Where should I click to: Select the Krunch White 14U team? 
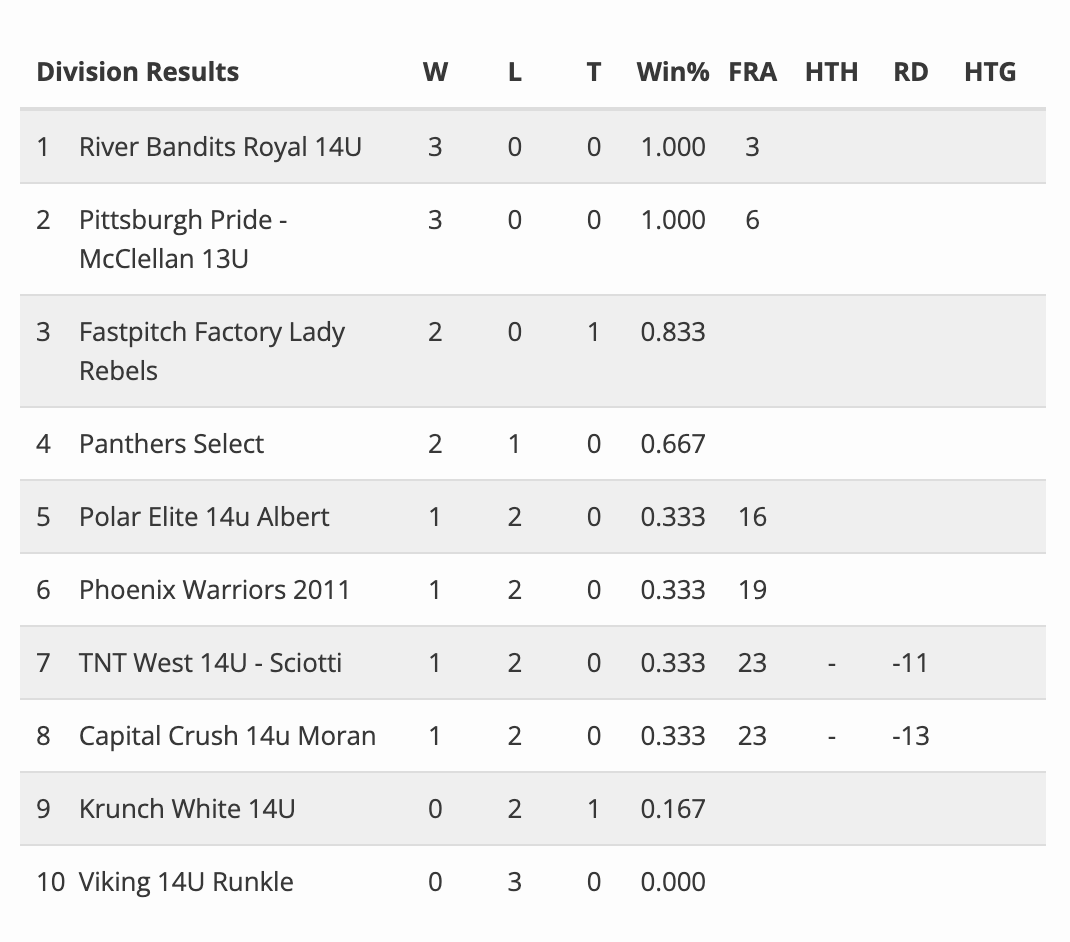tap(187, 809)
